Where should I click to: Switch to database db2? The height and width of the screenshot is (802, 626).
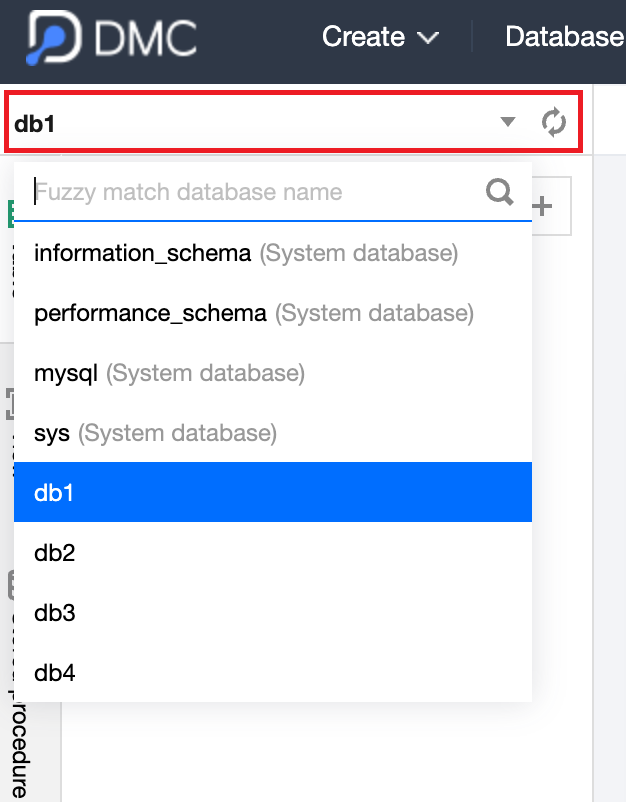tap(55, 553)
